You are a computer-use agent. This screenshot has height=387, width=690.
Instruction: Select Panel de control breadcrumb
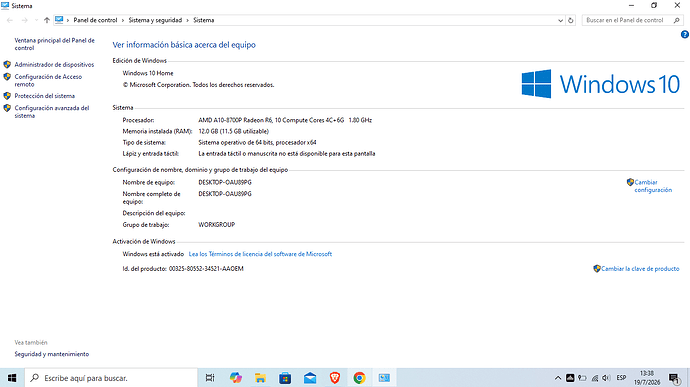point(95,20)
